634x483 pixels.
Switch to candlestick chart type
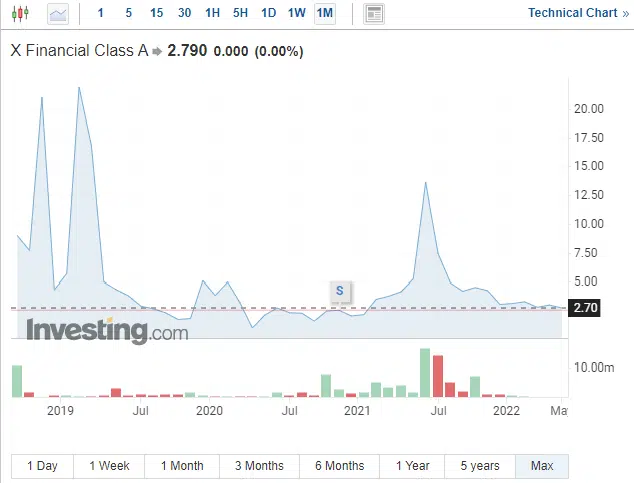[20, 14]
